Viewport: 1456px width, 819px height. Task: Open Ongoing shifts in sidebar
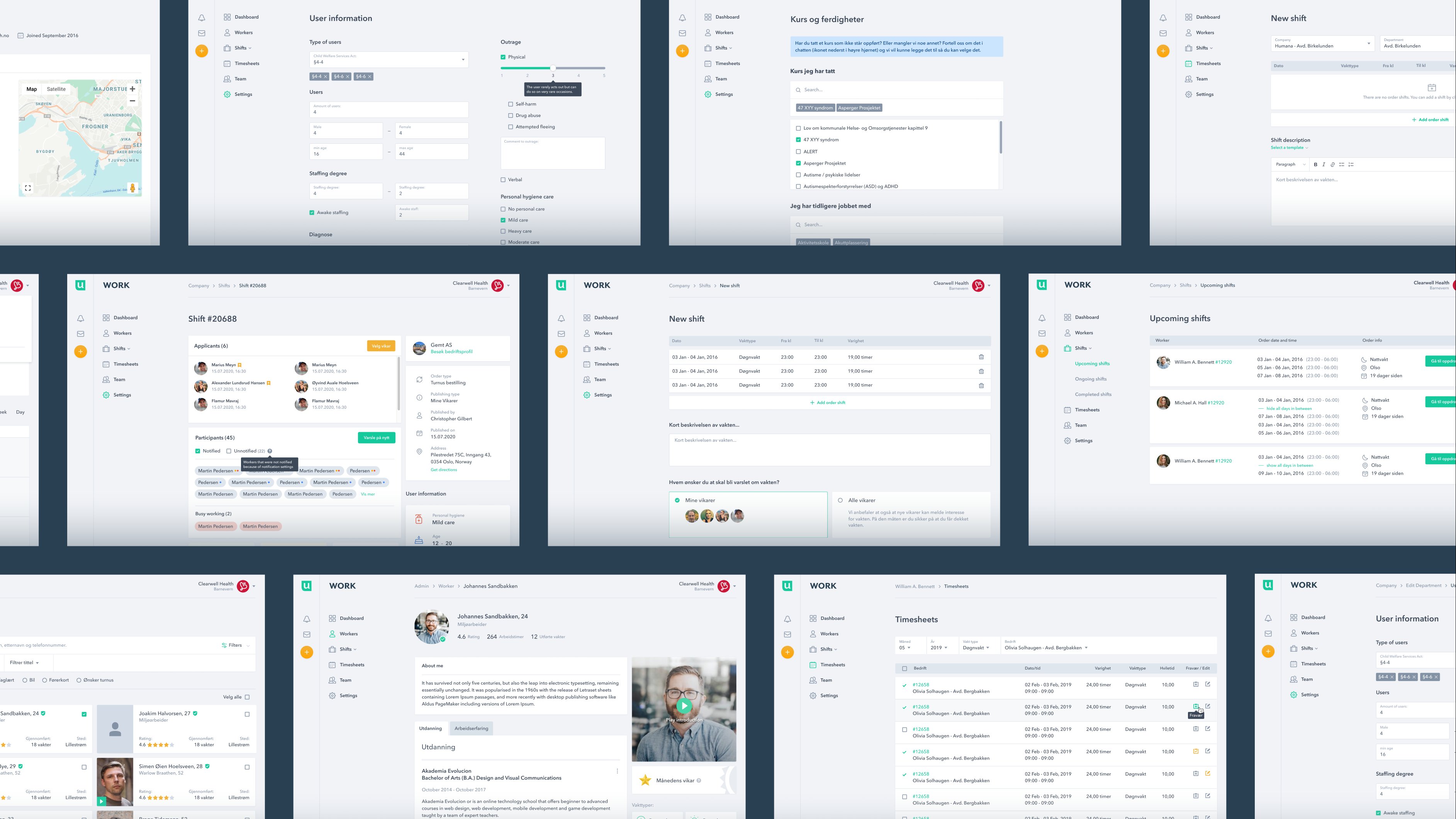[x=1090, y=379]
